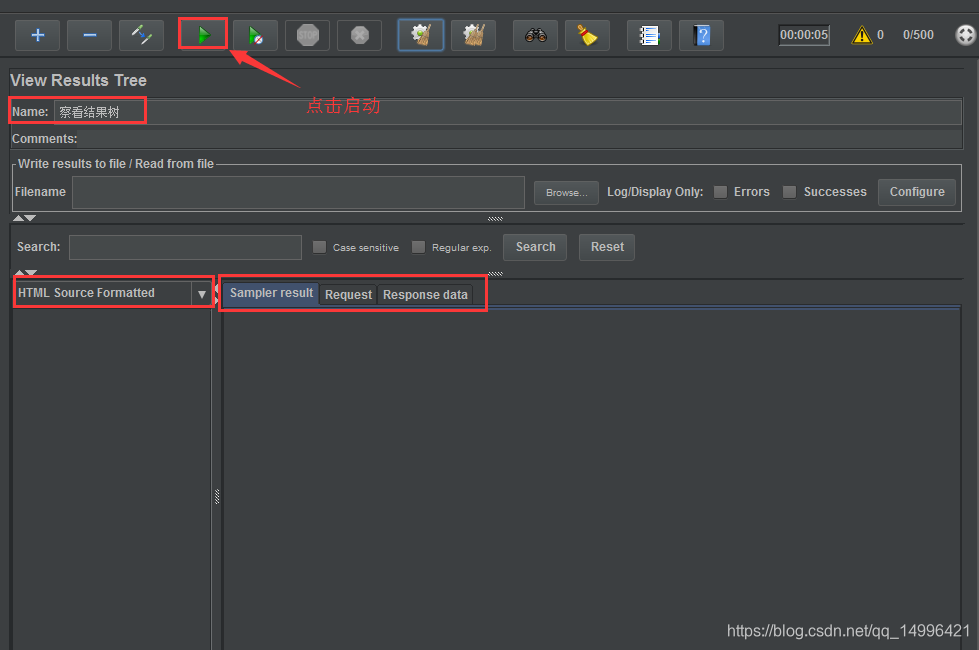Switch to the Request tab
Image resolution: width=979 pixels, height=650 pixels.
point(348,295)
